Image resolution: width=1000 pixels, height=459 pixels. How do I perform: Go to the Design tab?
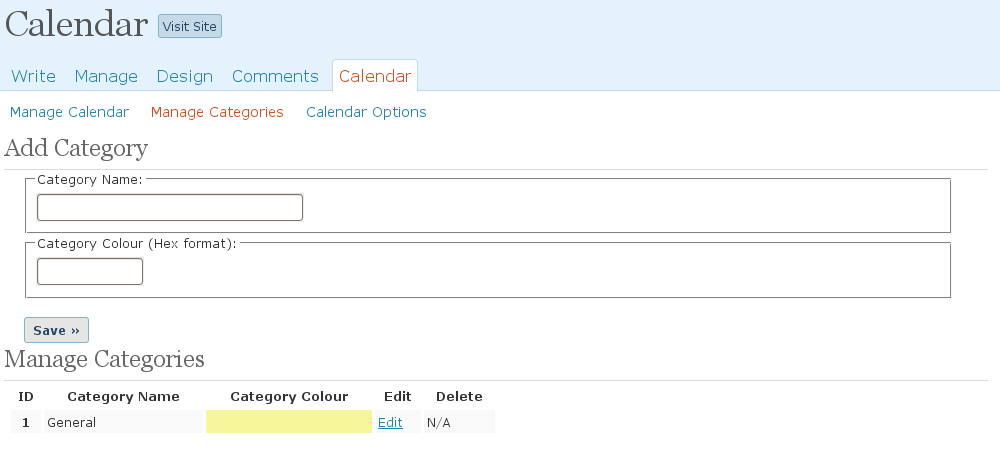tap(185, 76)
